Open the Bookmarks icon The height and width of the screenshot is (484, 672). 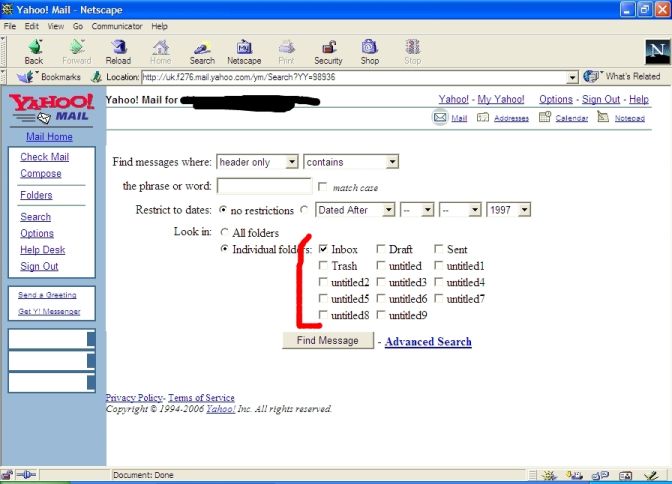pyautogui.click(x=25, y=77)
